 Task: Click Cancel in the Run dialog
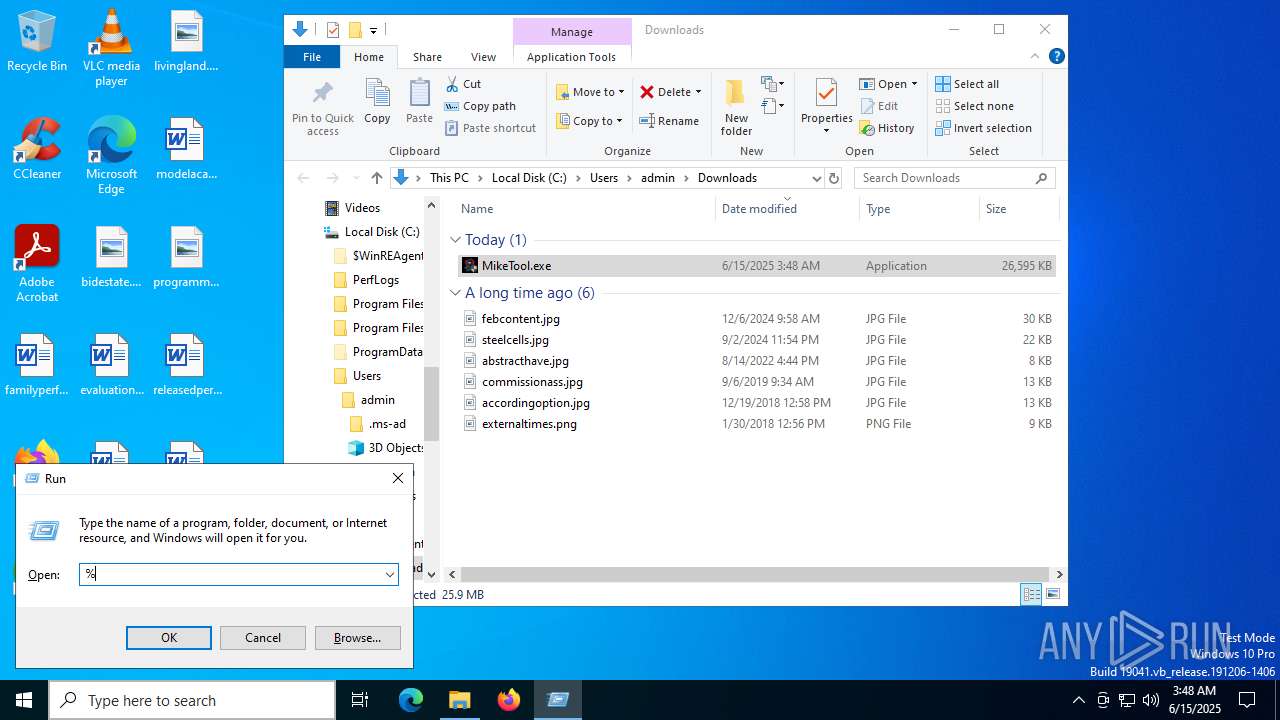(x=262, y=638)
